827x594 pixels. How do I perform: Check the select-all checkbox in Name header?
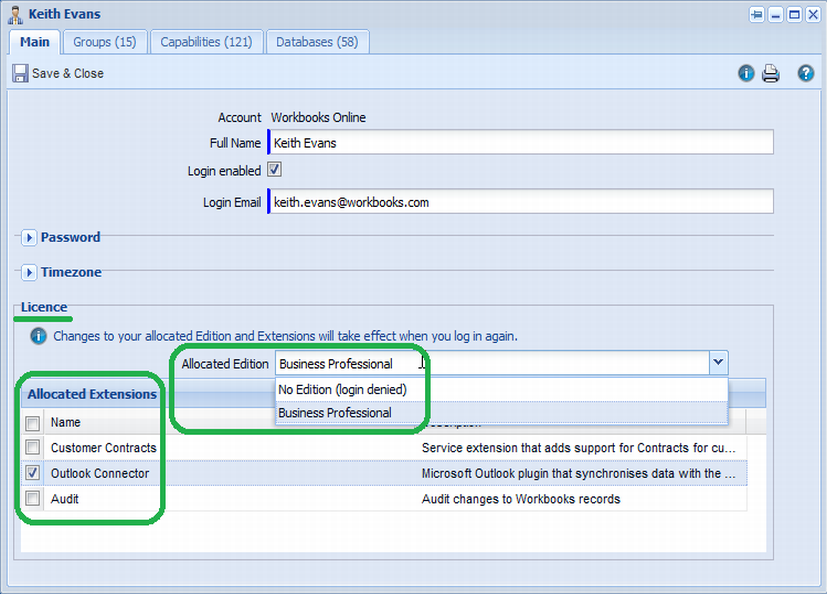(x=33, y=423)
